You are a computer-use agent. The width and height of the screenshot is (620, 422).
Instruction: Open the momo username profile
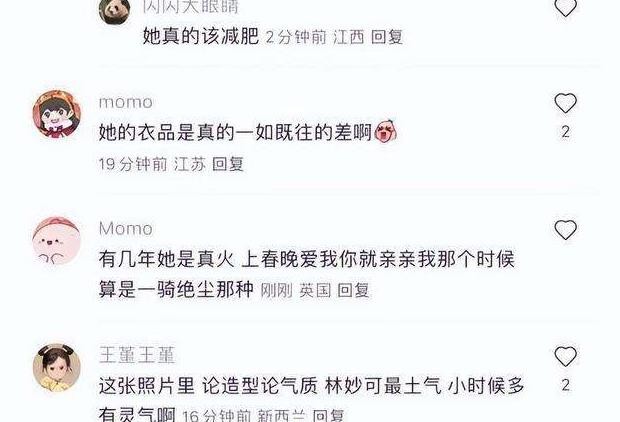click(126, 102)
